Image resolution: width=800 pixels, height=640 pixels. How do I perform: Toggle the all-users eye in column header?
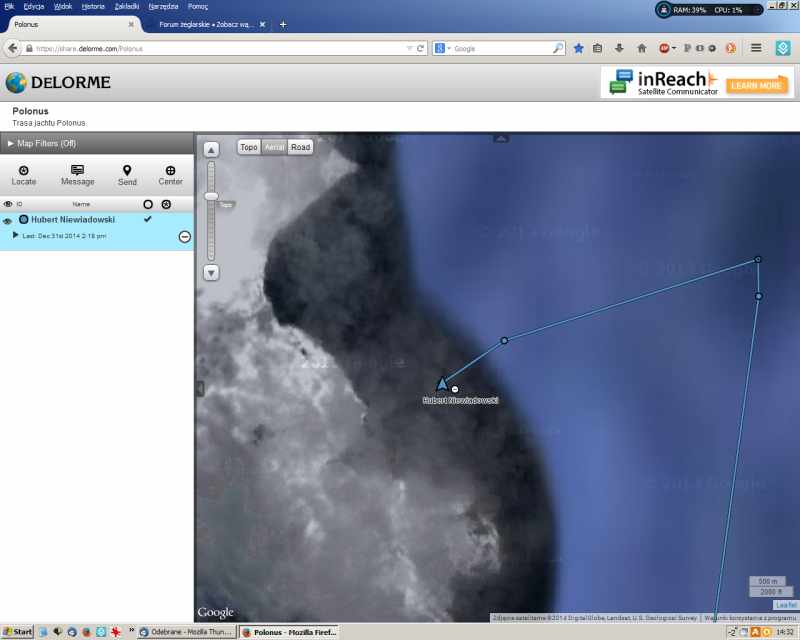8,204
